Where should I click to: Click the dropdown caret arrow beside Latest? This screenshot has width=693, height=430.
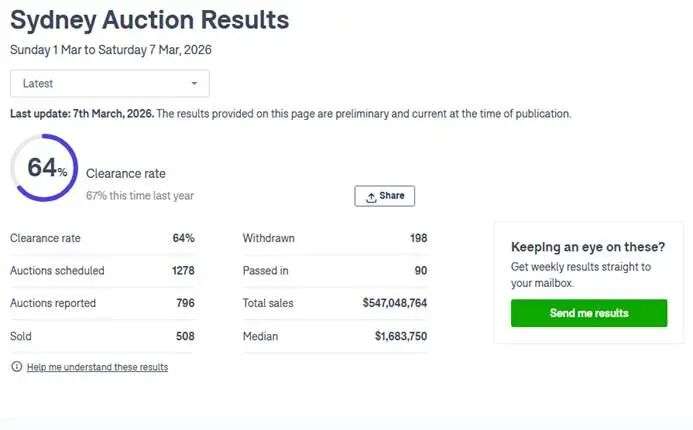[194, 83]
